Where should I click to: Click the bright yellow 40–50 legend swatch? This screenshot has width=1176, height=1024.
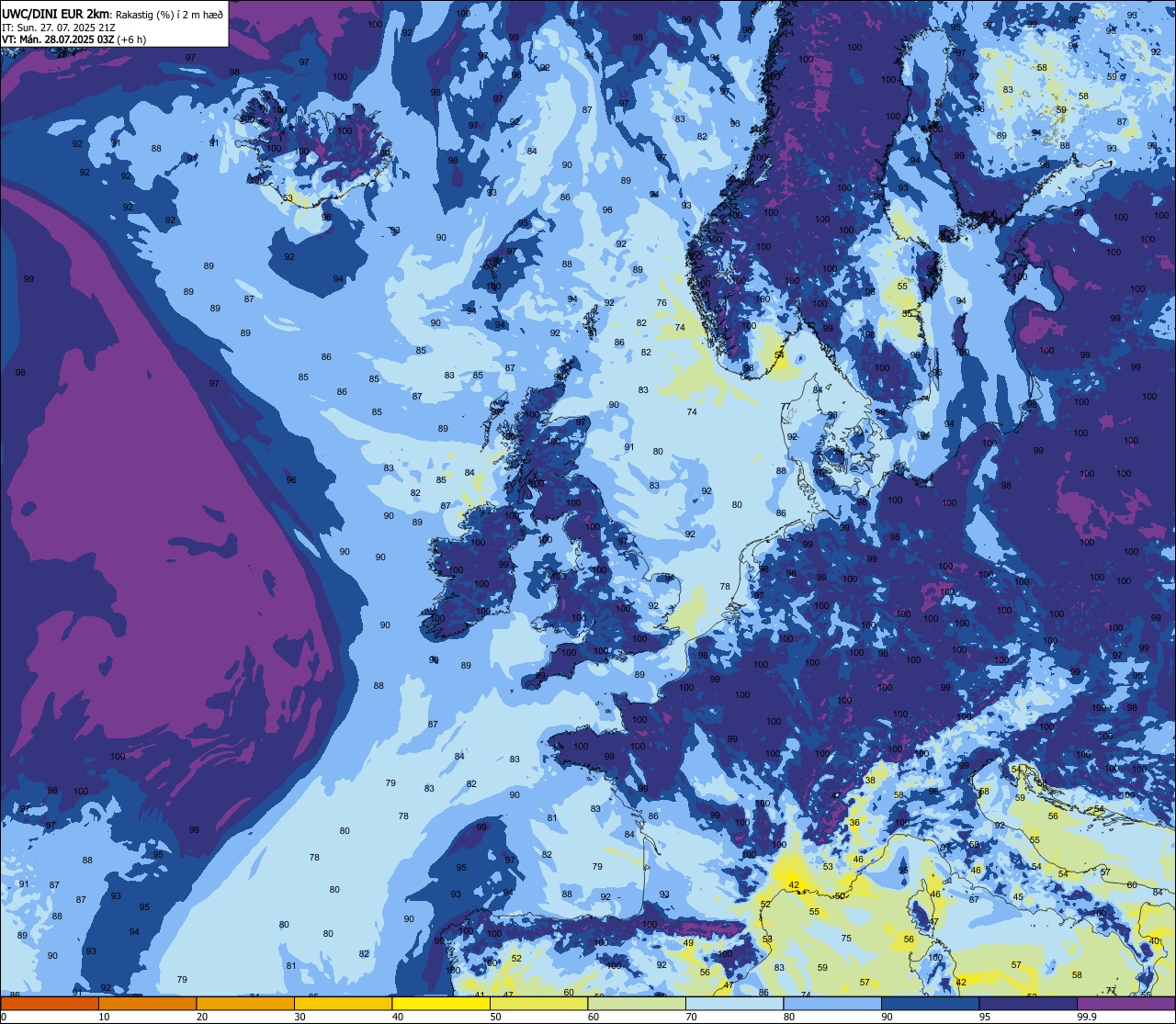click(441, 1004)
